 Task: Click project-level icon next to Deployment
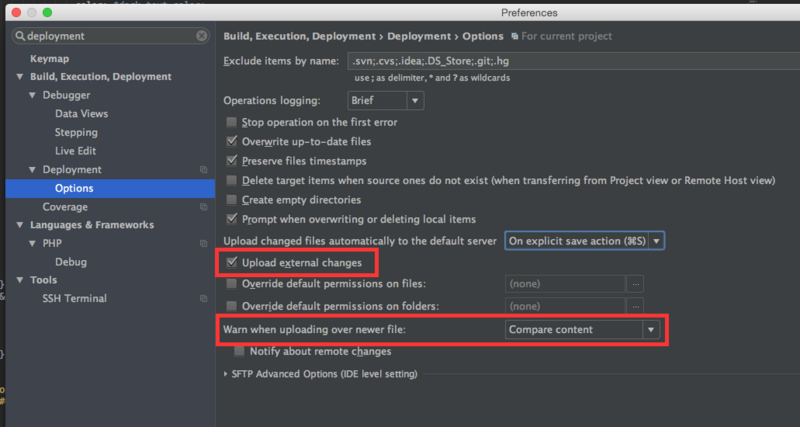[204, 170]
